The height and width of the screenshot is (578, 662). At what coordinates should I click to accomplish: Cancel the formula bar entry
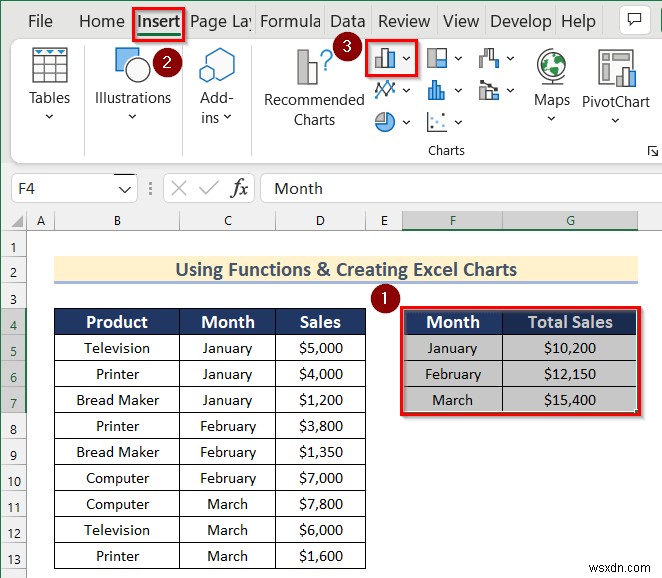[x=179, y=188]
